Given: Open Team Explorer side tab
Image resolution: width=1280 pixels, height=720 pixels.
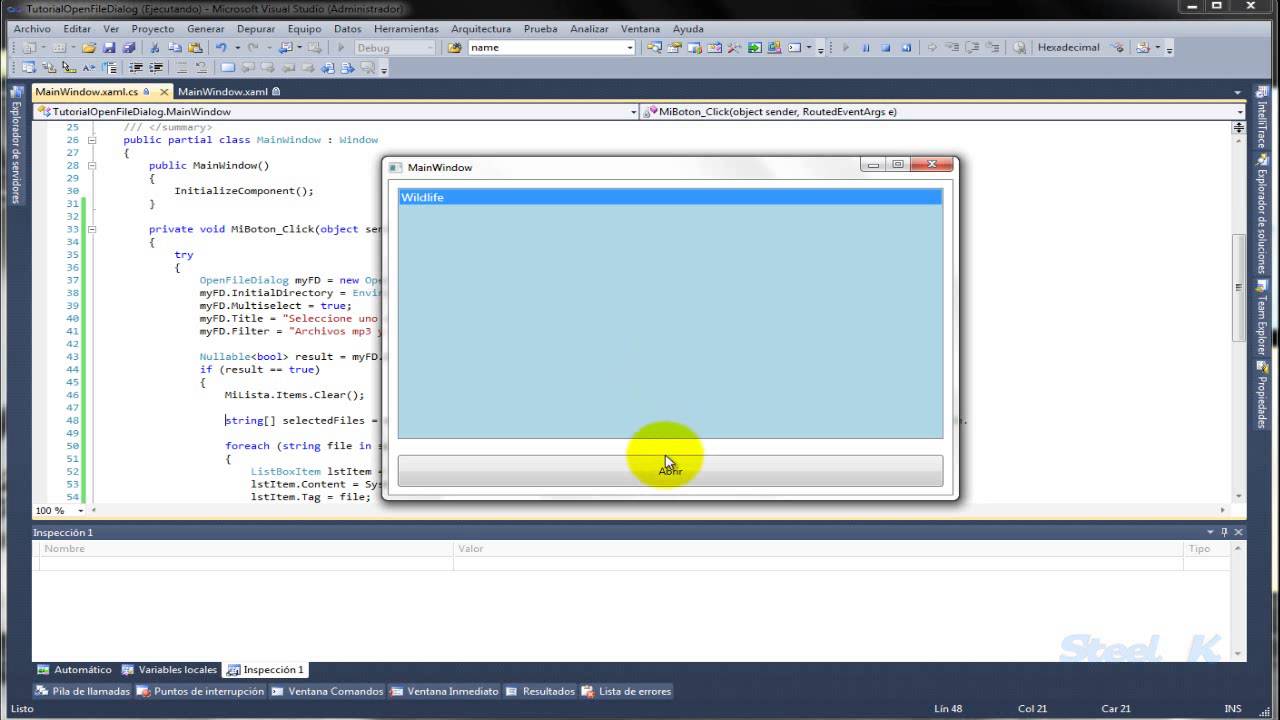Looking at the screenshot, I should [x=1262, y=316].
